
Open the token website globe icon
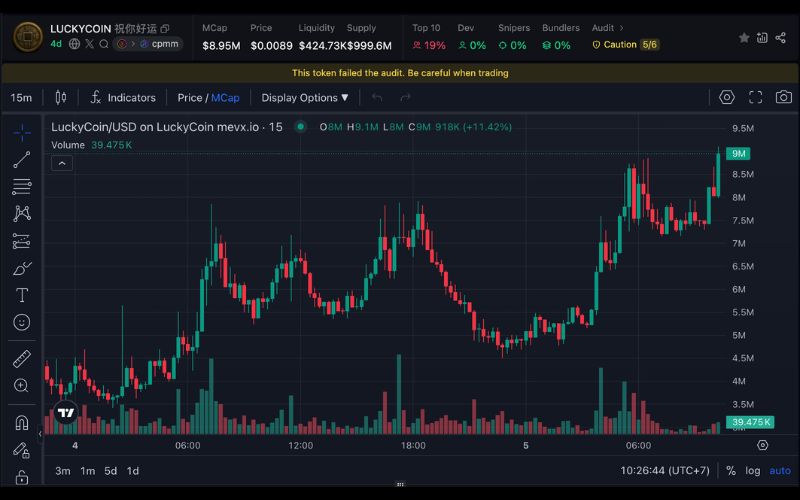click(74, 44)
